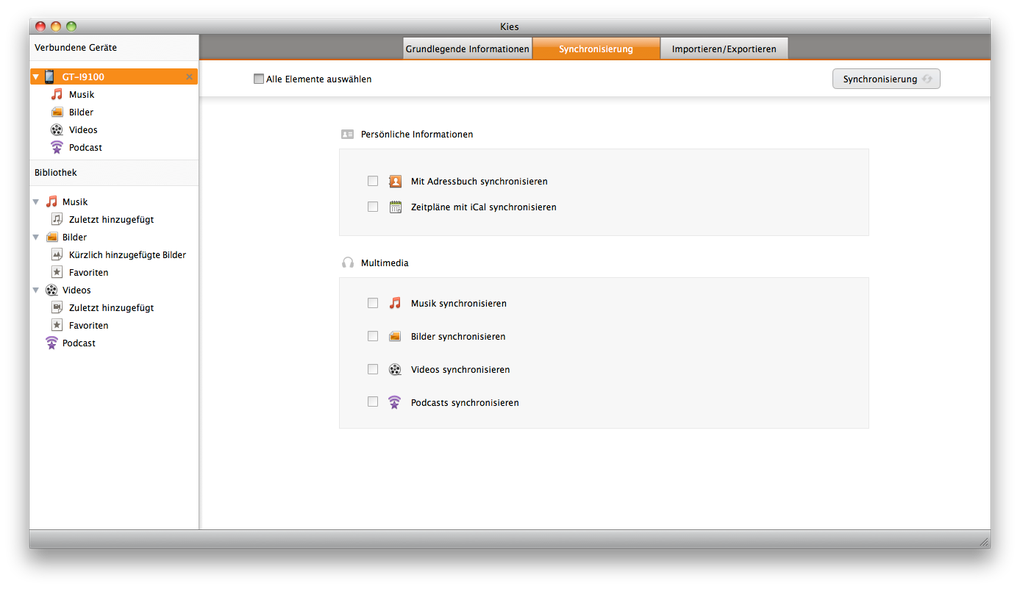Disconnect GT-I9100 using its X button

click(x=189, y=77)
